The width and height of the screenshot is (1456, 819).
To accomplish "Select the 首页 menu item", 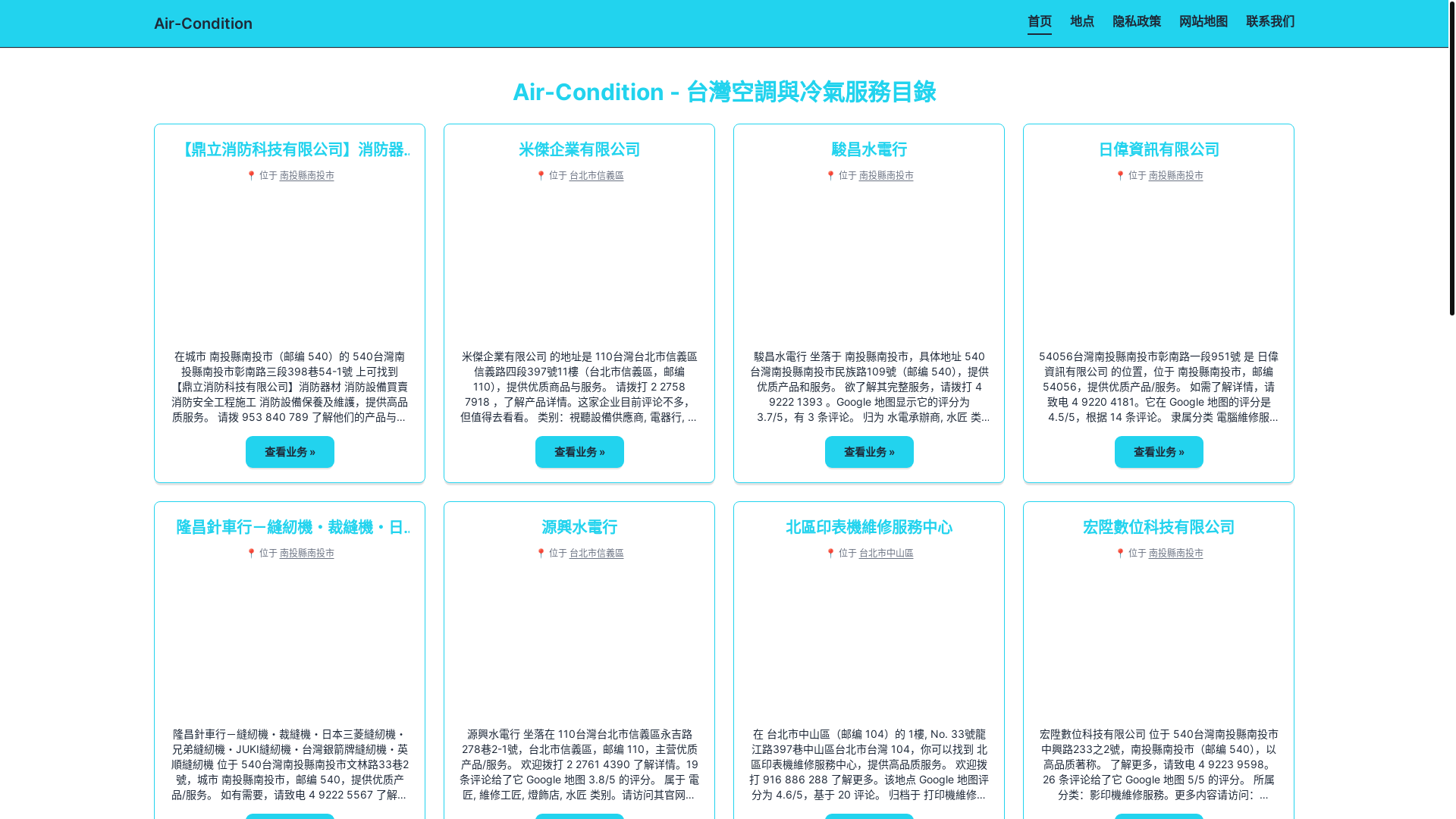I will tap(1040, 21).
